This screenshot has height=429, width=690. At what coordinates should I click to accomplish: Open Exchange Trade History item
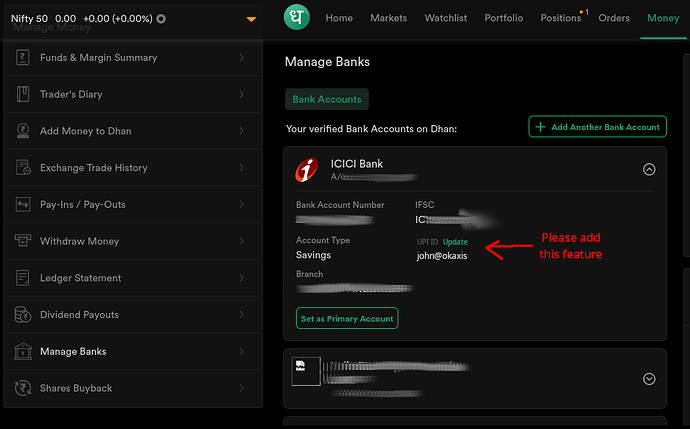(133, 168)
